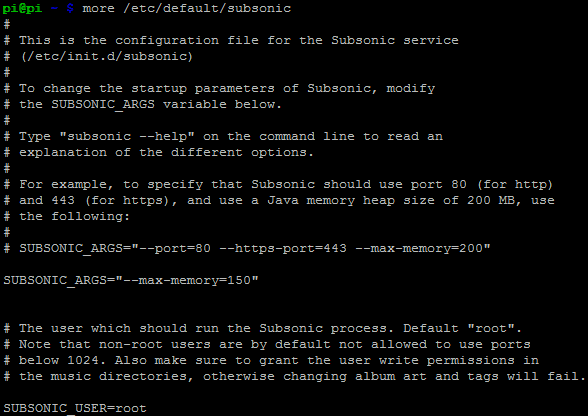This screenshot has width=588, height=416.
Task: Click the SUBSONIC_USER=root line
Action: pos(75,408)
